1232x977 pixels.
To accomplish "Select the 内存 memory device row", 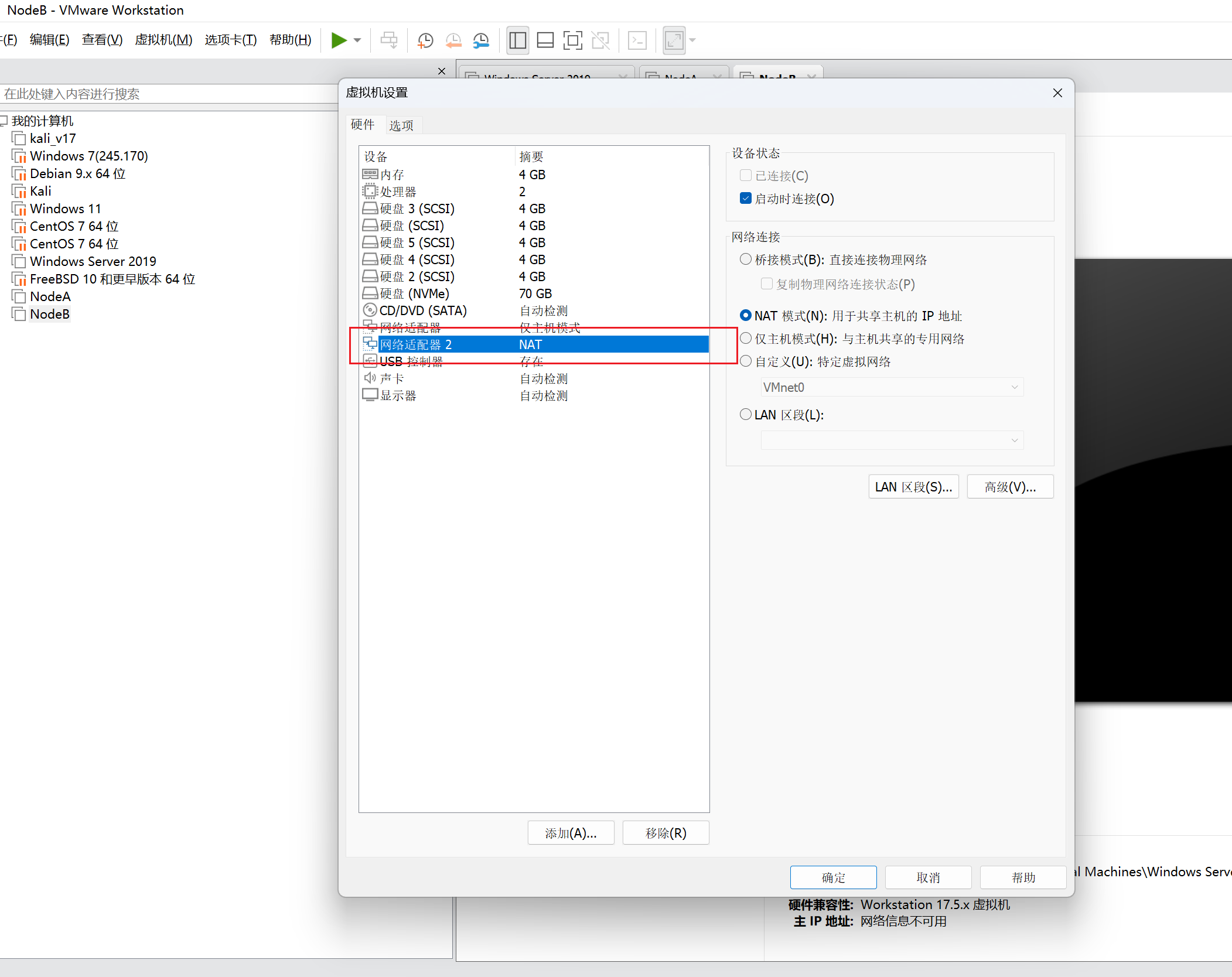I will 534,175.
